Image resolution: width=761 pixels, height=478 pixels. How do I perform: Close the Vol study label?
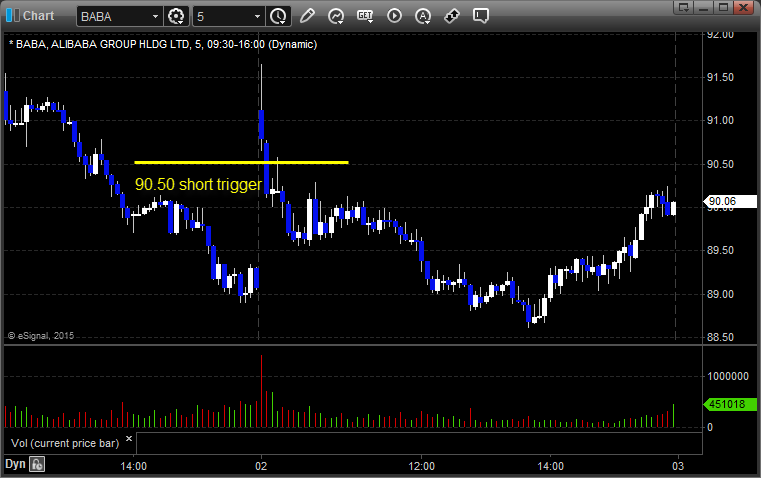[x=129, y=439]
